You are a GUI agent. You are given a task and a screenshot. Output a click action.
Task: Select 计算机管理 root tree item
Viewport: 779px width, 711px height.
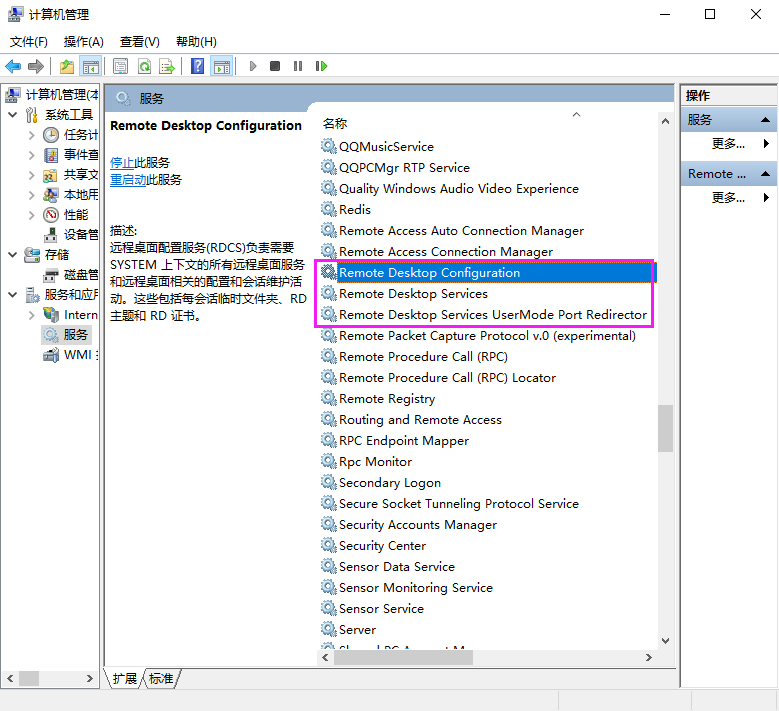[52, 94]
